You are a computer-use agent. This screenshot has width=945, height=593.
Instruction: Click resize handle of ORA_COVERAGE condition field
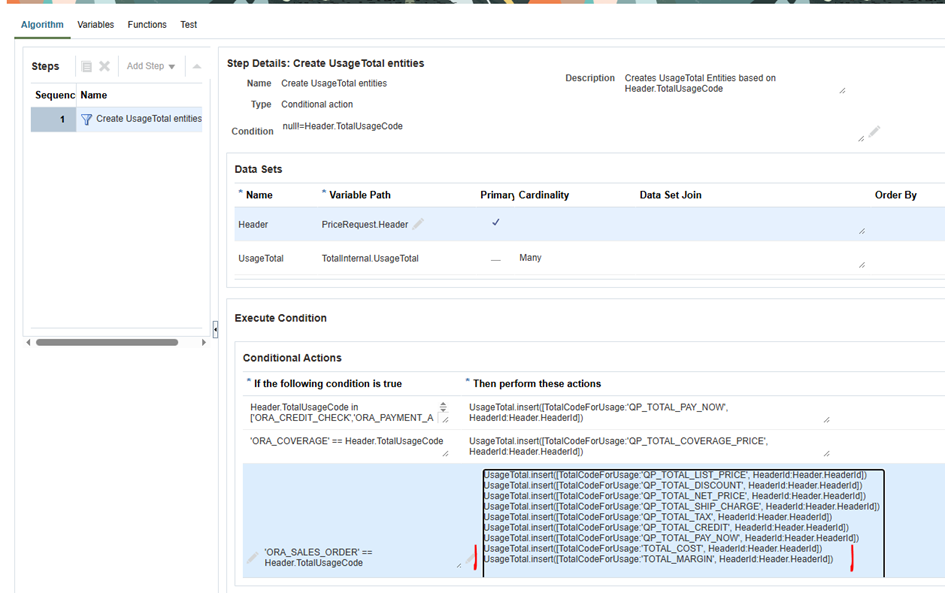click(445, 453)
